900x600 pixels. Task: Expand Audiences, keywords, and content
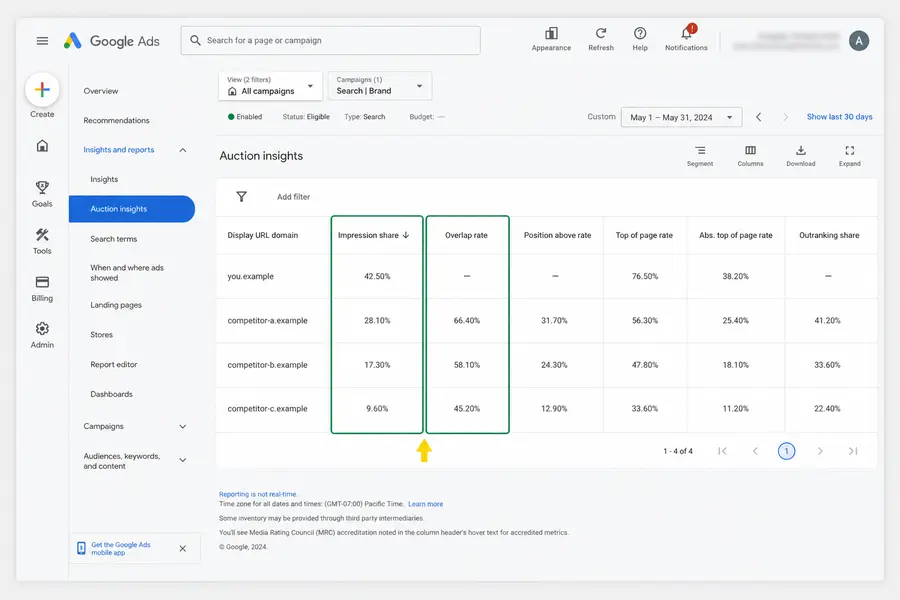click(x=183, y=460)
